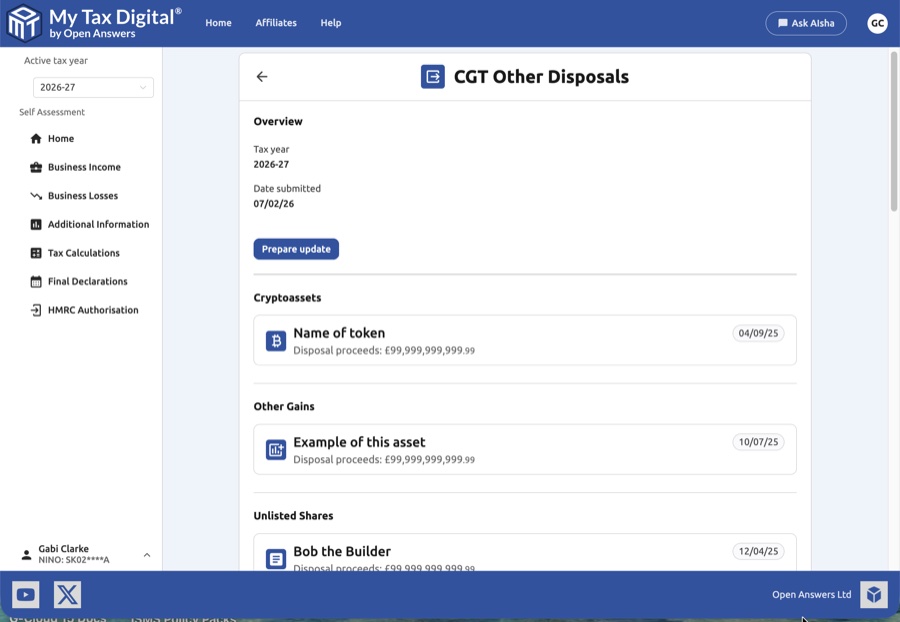This screenshot has height=622, width=900.
Task: Click the Bitcoin icon beside Name of token
Action: (x=274, y=340)
